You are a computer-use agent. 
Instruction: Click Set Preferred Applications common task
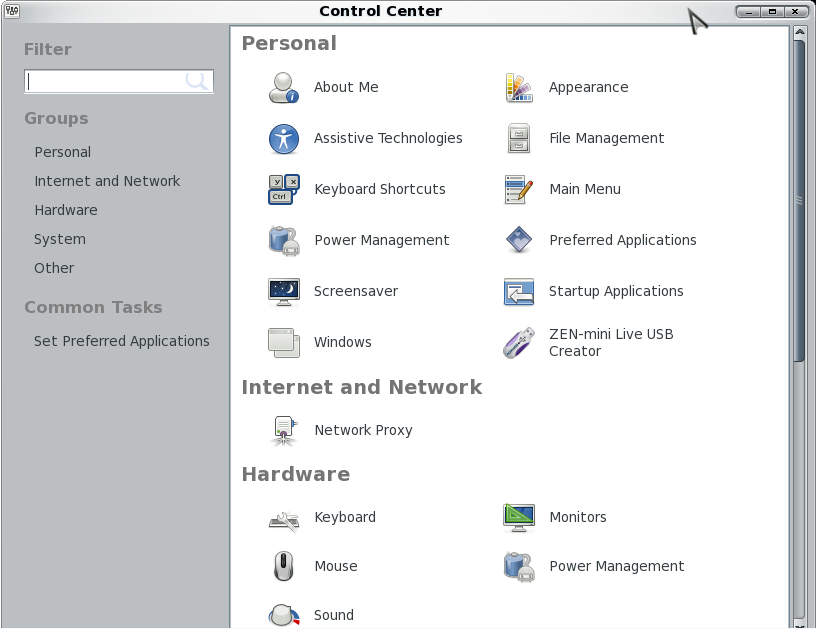click(122, 341)
